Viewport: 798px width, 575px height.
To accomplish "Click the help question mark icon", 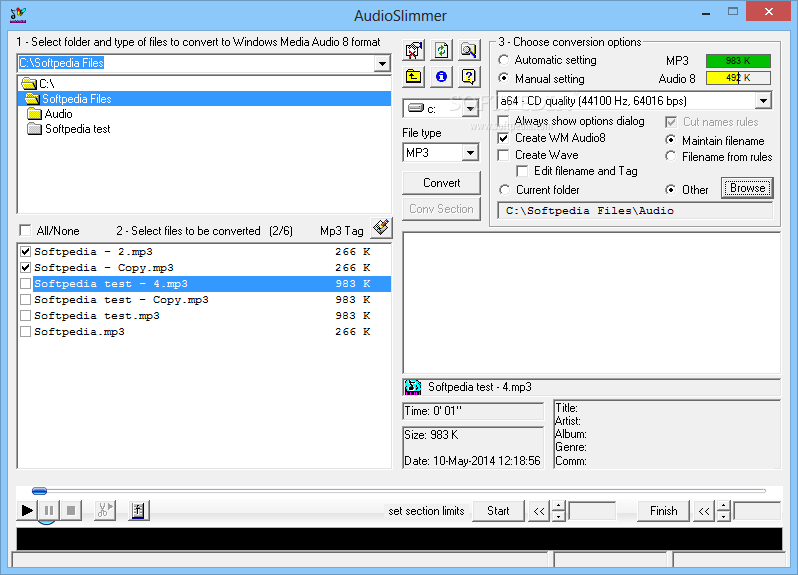I will [x=469, y=77].
